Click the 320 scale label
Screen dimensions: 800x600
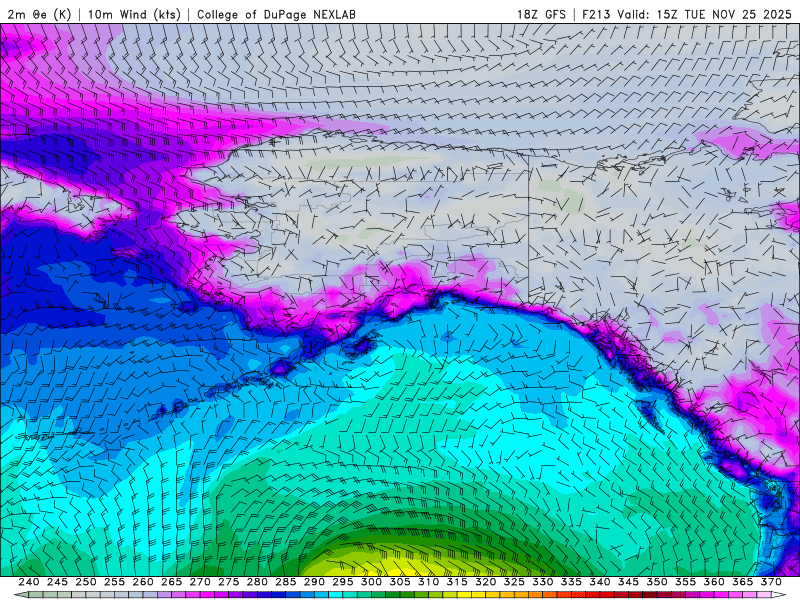(486, 582)
